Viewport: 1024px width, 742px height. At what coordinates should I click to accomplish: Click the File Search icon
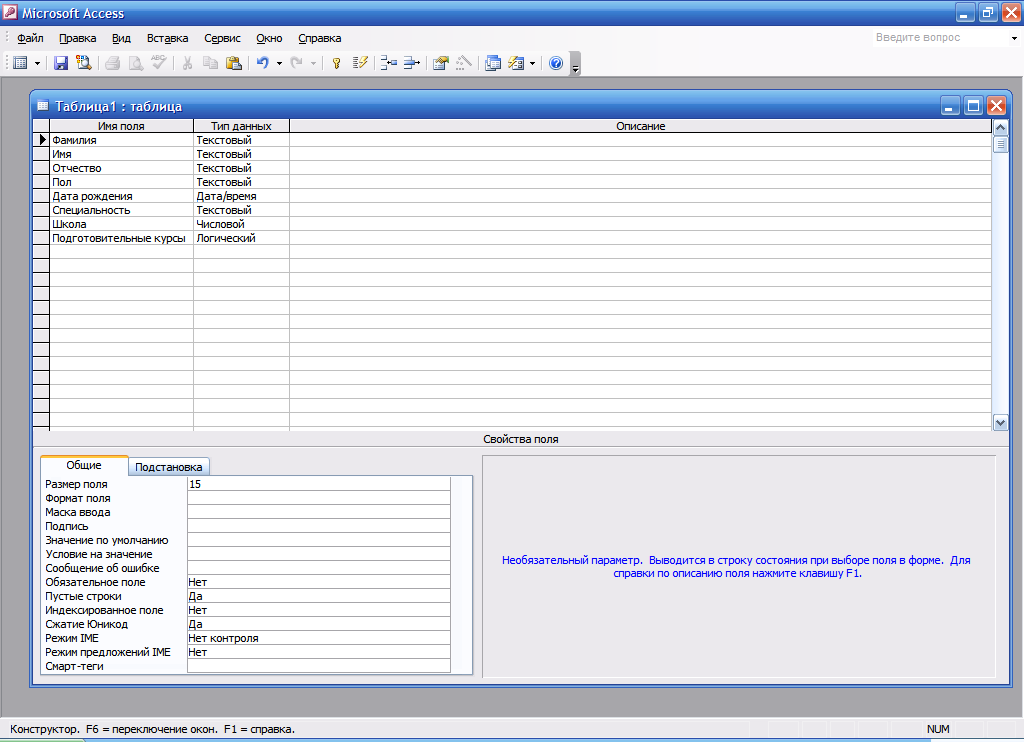(84, 63)
